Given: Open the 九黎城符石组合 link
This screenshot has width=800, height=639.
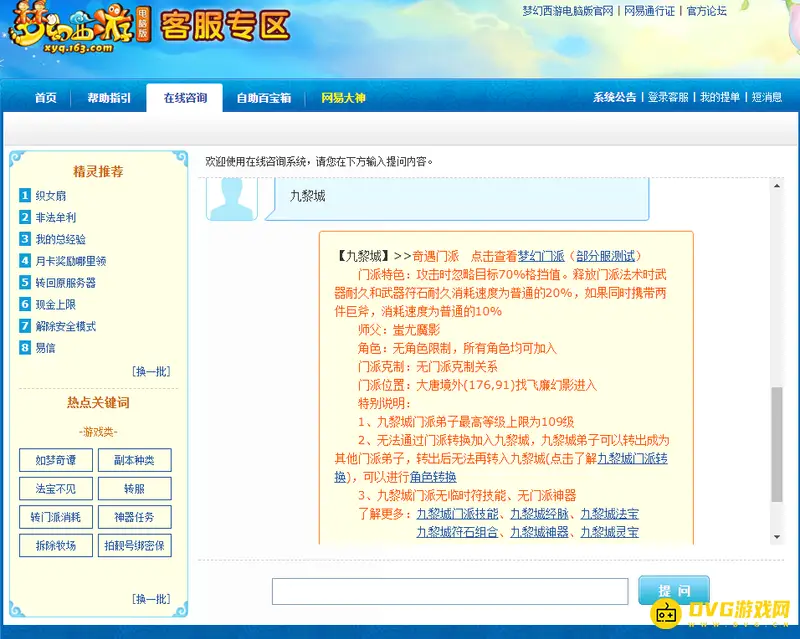Looking at the screenshot, I should coord(457,532).
